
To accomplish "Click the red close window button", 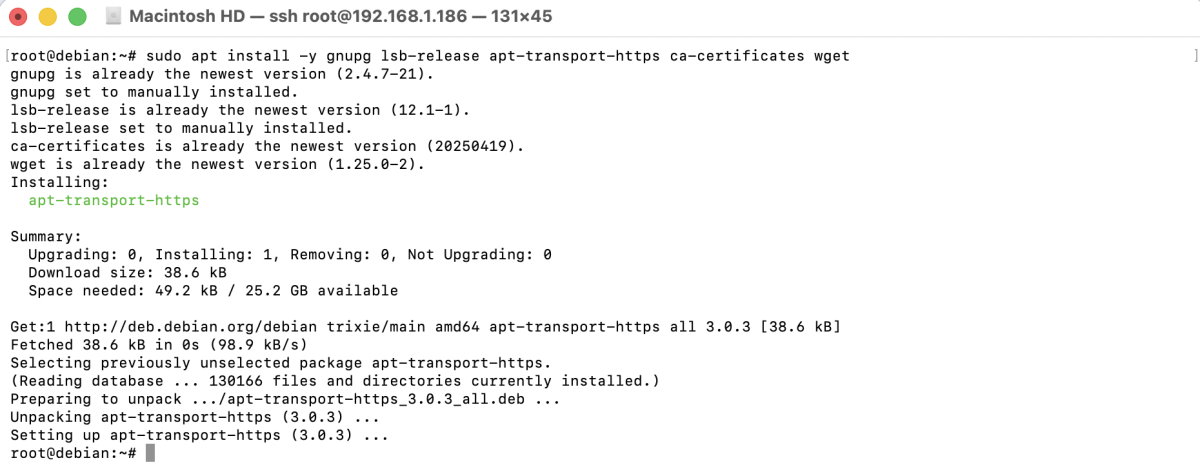I will coord(19,17).
